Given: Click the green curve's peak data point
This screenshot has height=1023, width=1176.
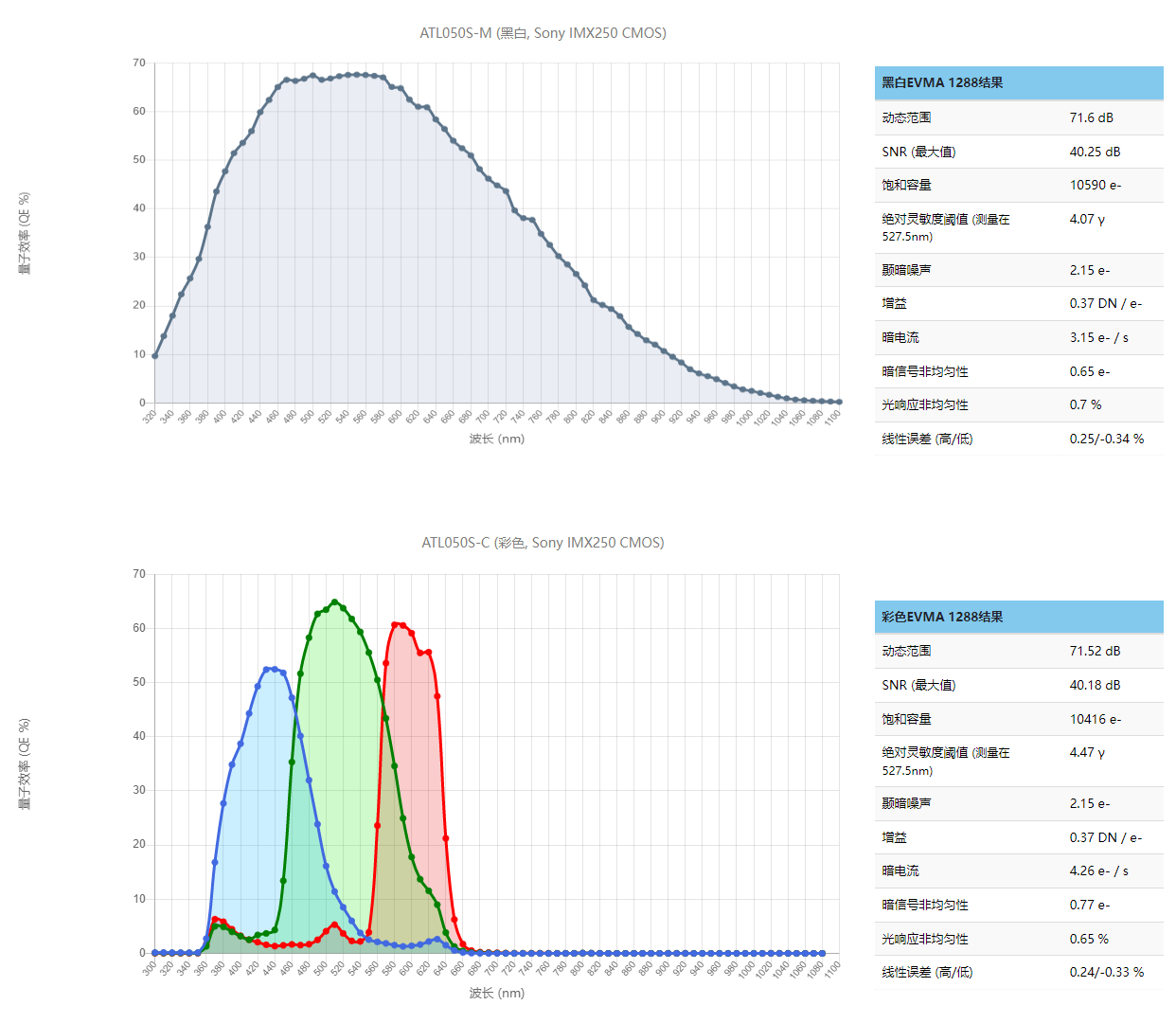Looking at the screenshot, I should [334, 602].
